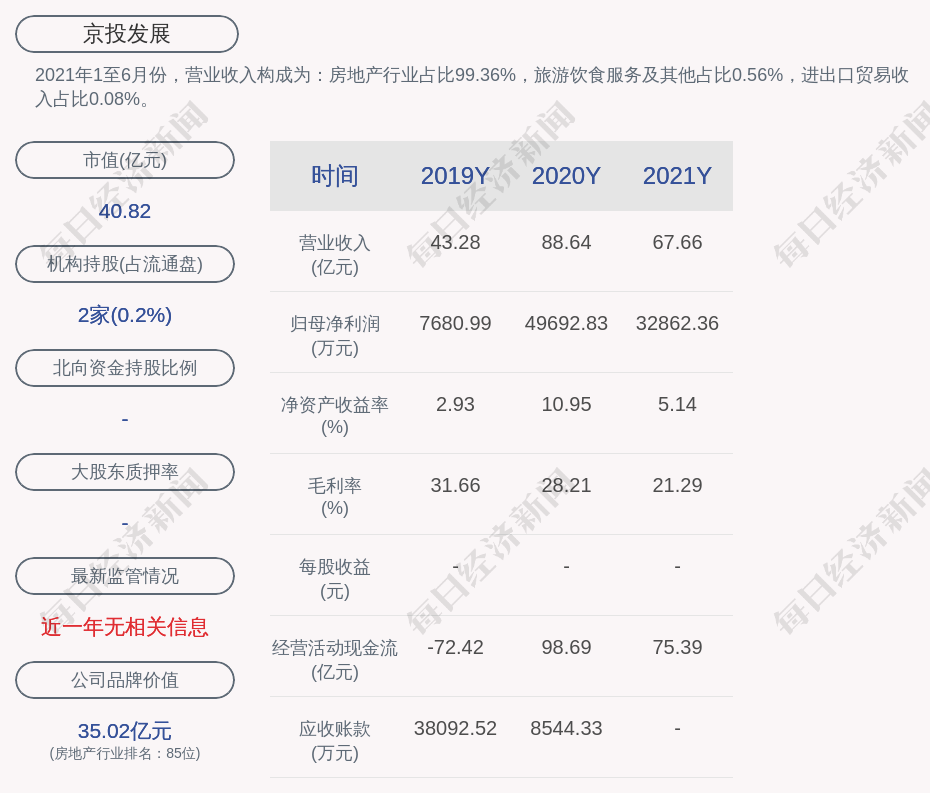Select net profit value 49692.83
Screen dimensions: 930x793
566,323
